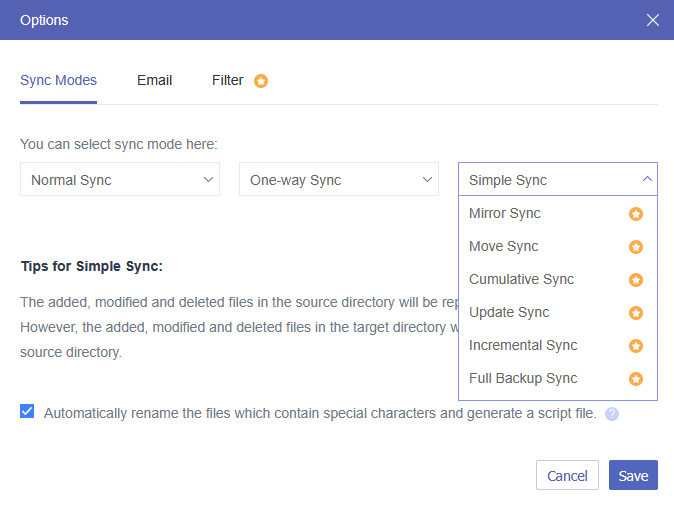
Task: Pick Incremental Sync option
Action: (x=523, y=346)
